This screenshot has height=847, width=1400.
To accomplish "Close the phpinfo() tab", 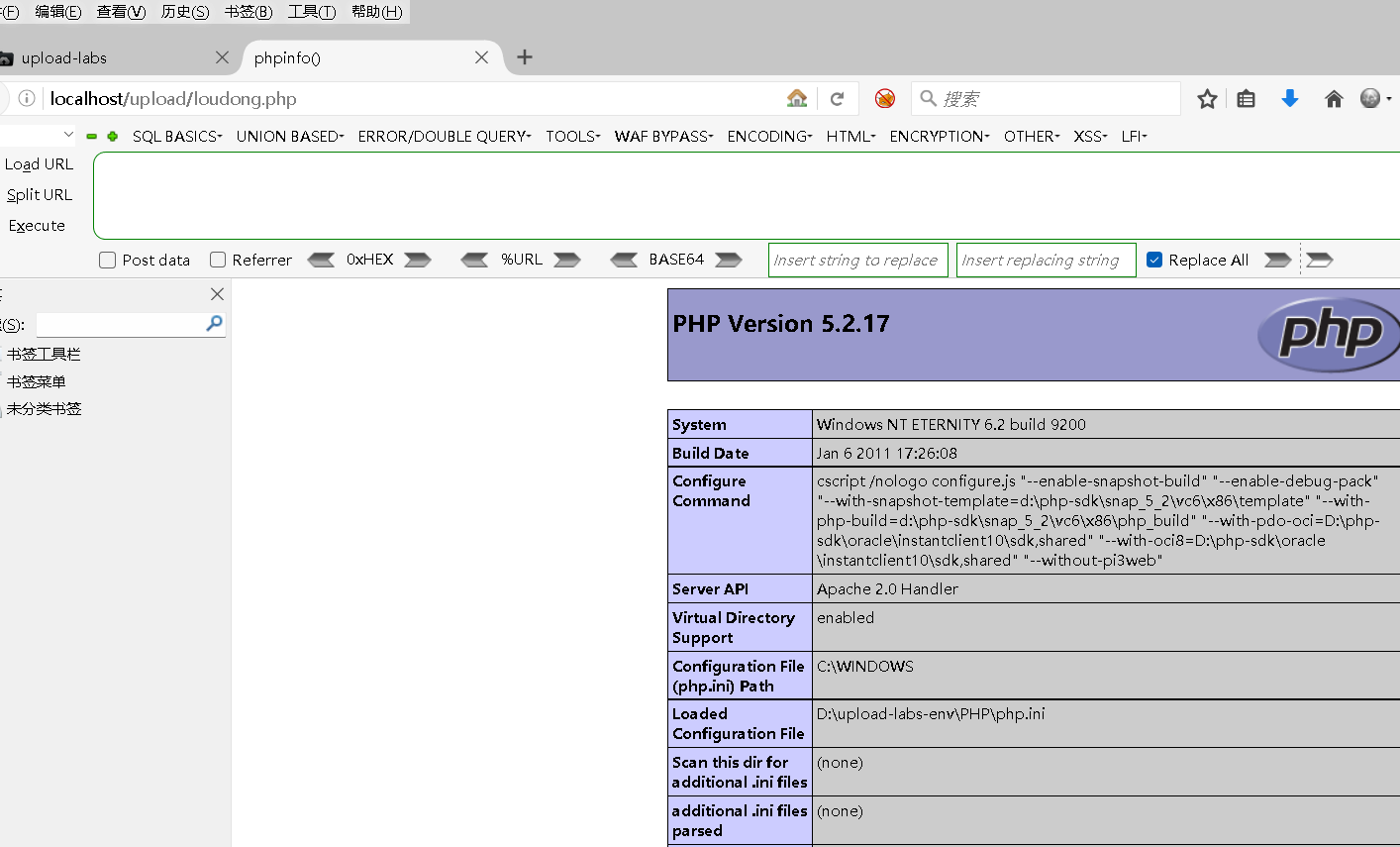I will point(481,57).
